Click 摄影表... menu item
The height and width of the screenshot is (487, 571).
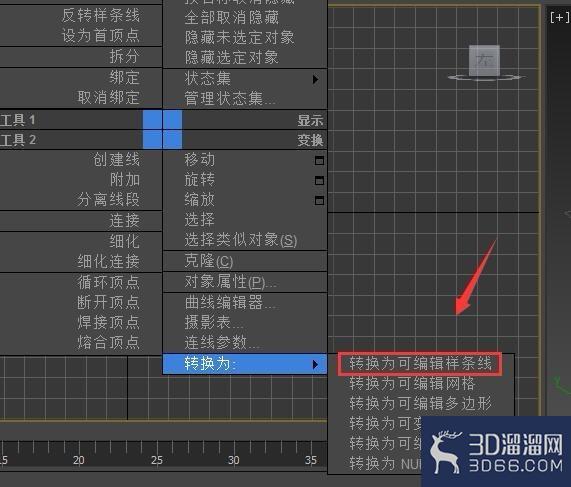coord(214,322)
